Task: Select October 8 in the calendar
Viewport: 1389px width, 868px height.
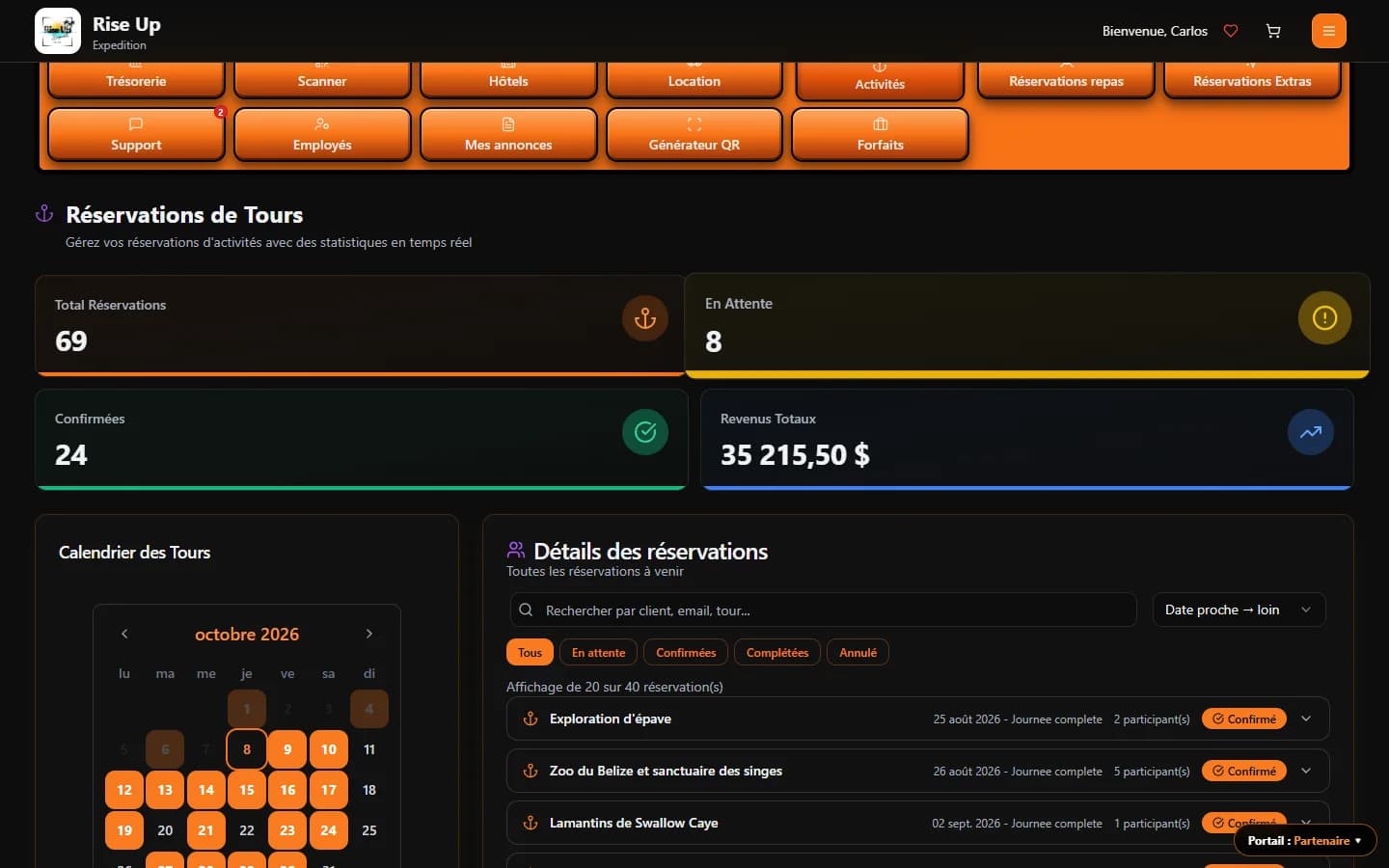Action: [247, 749]
